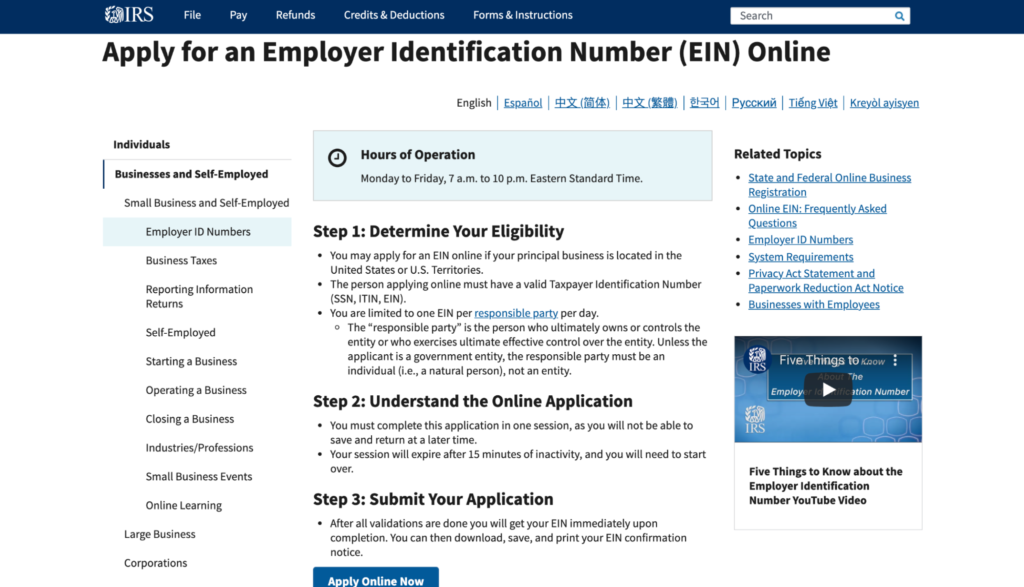1024x587 pixels.
Task: Click the IRS logo in the header
Action: point(129,14)
